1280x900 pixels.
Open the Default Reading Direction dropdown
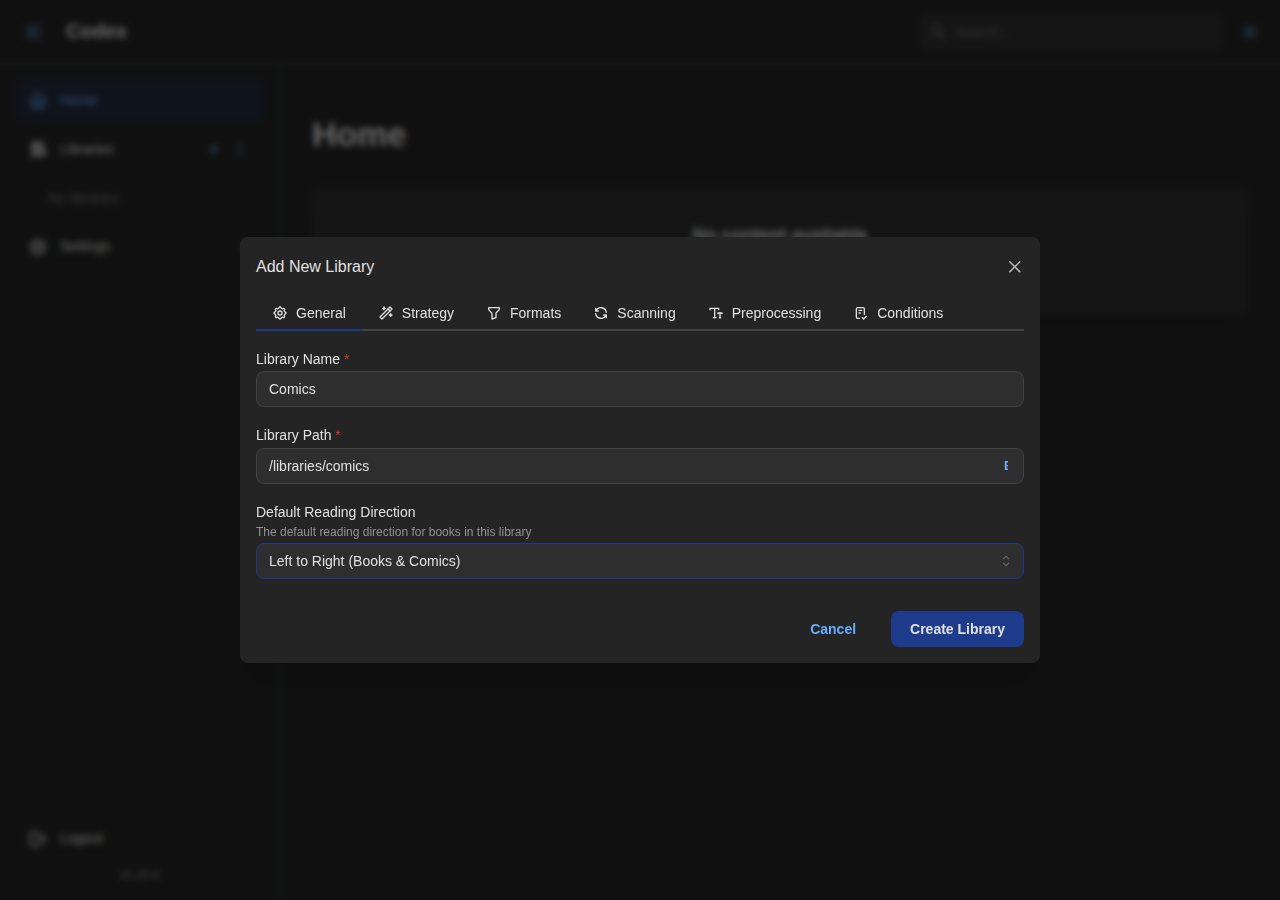pyautogui.click(x=640, y=561)
